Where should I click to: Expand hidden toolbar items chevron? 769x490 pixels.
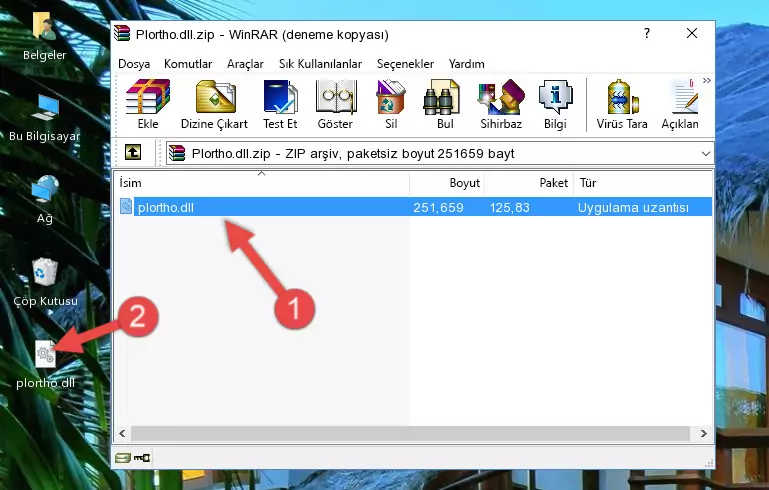(x=707, y=80)
